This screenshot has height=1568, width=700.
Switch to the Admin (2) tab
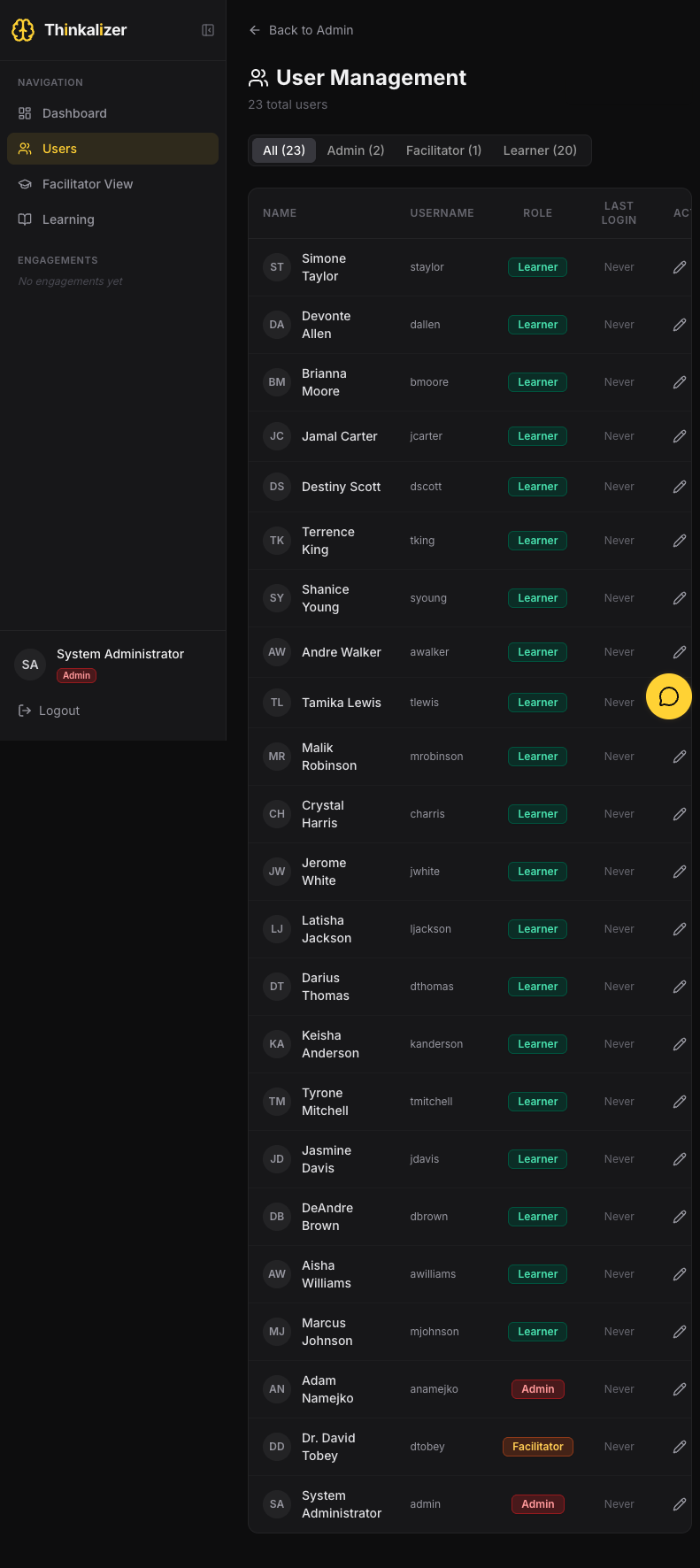(x=356, y=150)
